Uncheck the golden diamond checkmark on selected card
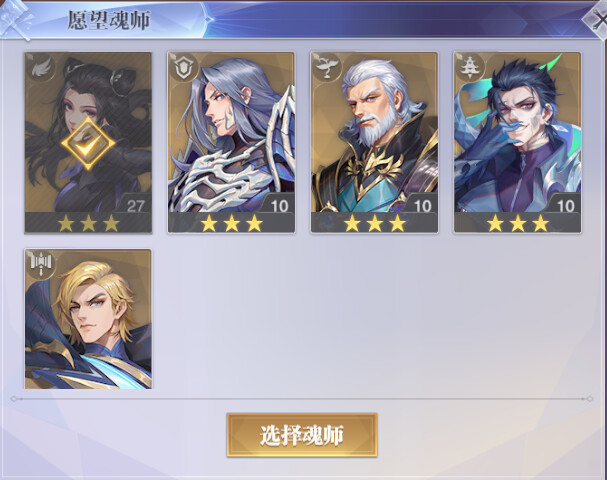 88,143
